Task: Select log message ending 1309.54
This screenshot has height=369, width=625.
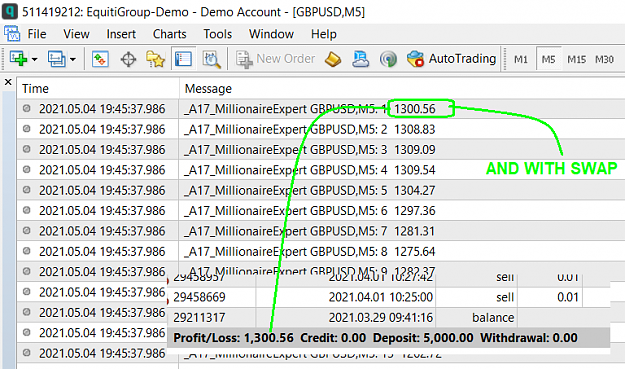Action: coord(309,170)
